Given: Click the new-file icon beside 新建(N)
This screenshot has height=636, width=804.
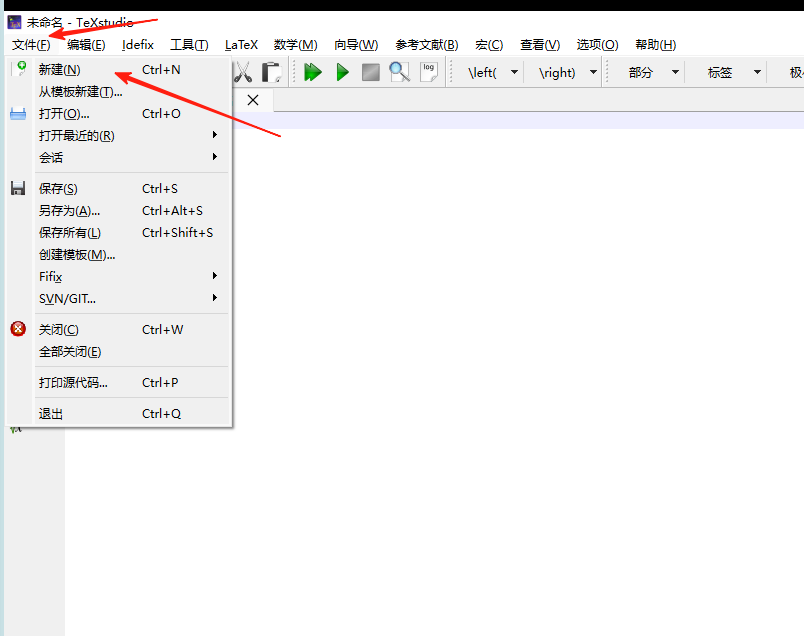Looking at the screenshot, I should click(21, 69).
